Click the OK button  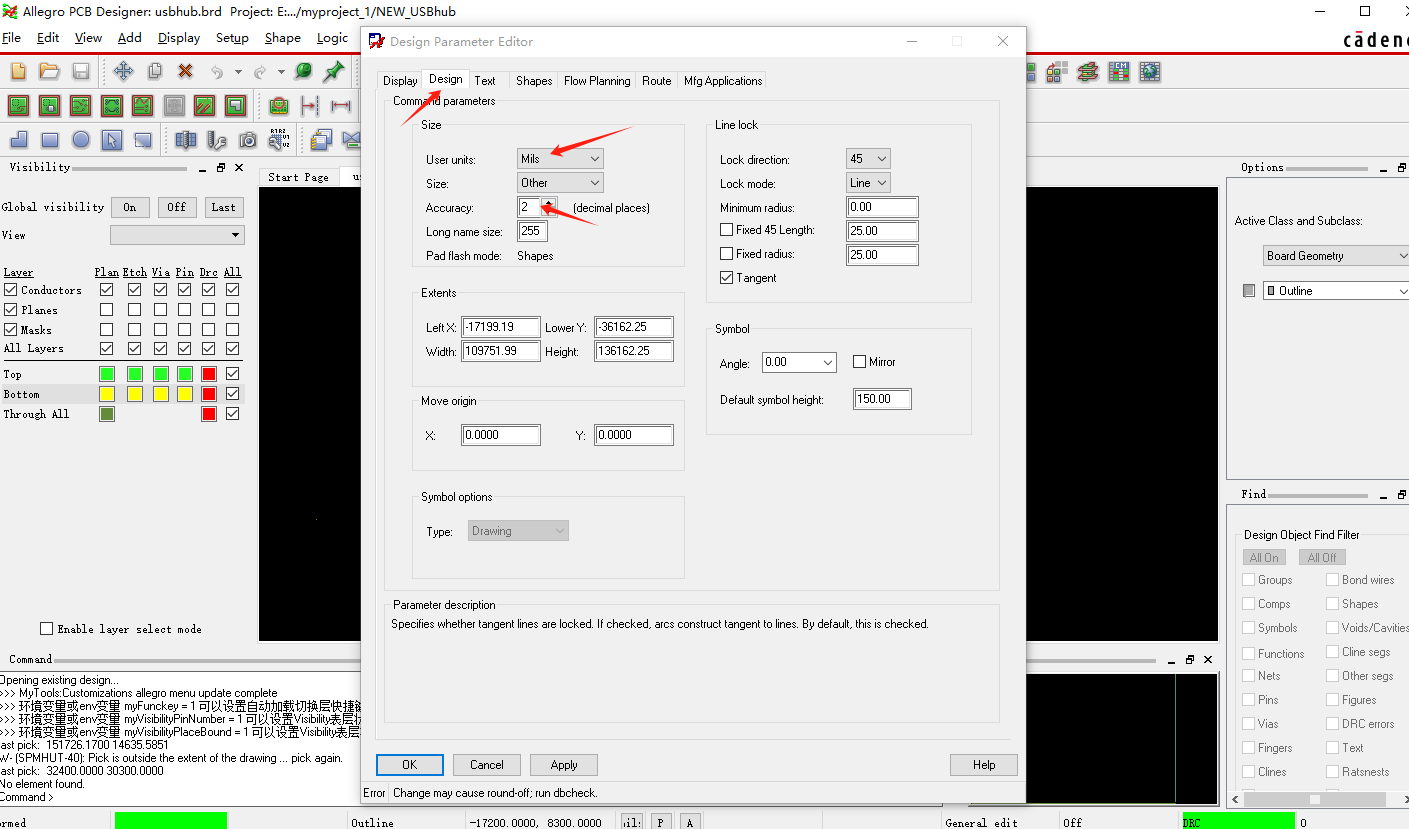[410, 764]
